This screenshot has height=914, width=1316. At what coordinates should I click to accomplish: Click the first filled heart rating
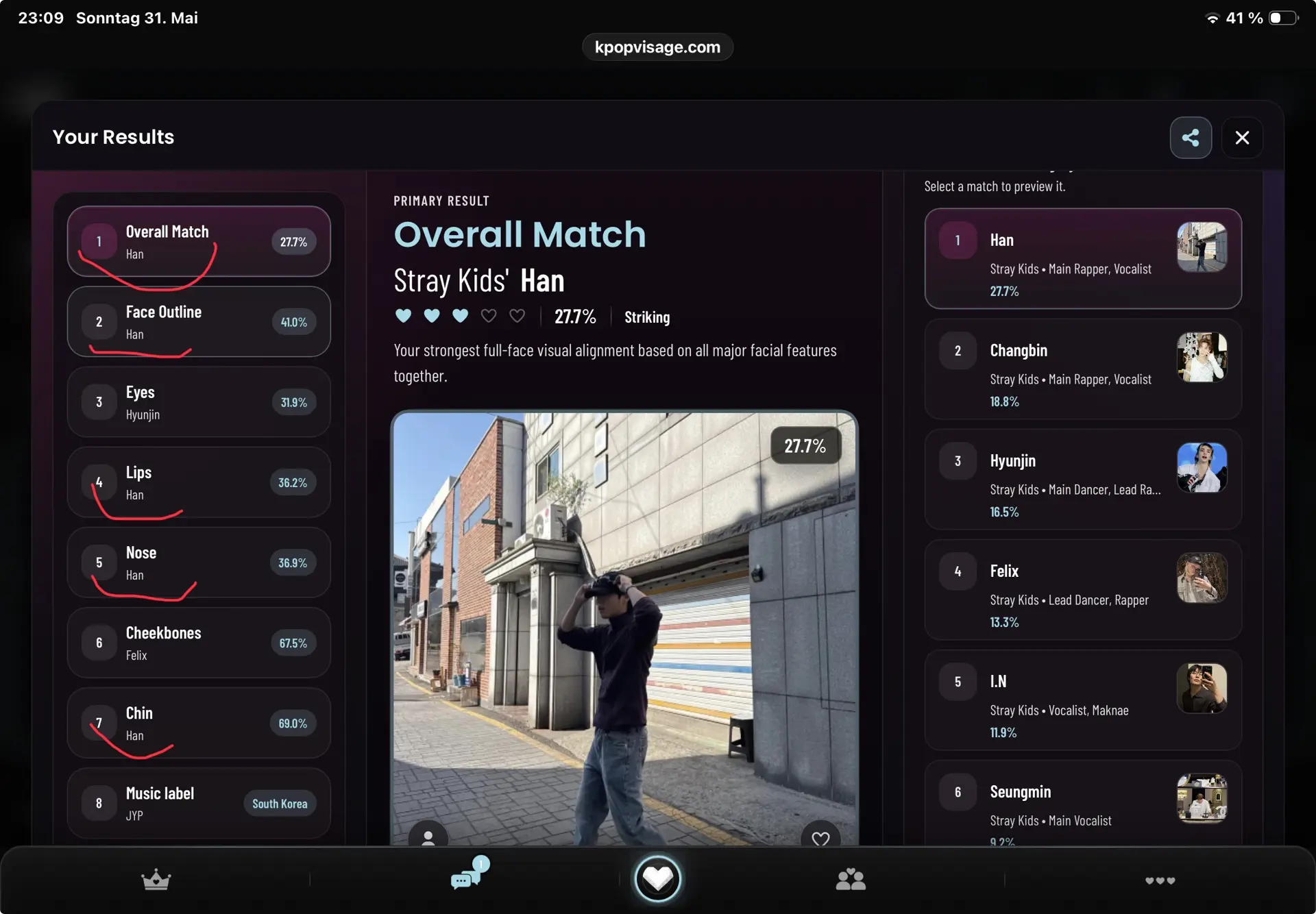tap(404, 316)
